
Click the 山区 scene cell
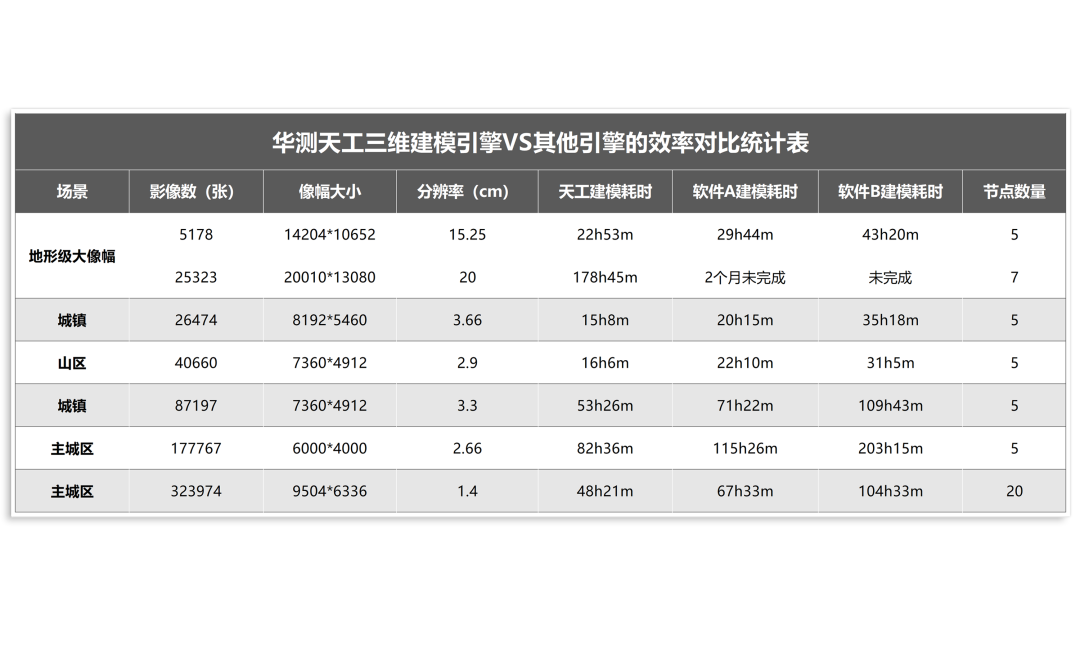(x=72, y=363)
